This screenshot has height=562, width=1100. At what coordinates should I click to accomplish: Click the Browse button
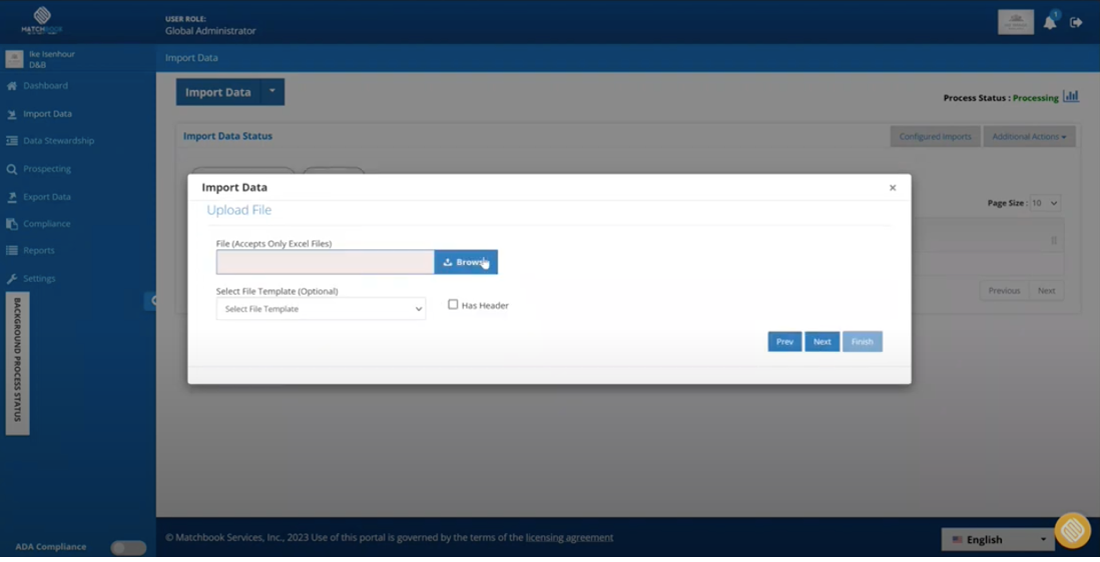466,262
